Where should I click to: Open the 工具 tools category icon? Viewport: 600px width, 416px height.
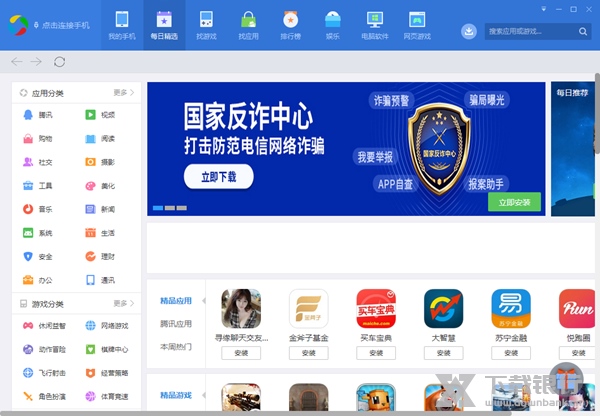click(28, 186)
